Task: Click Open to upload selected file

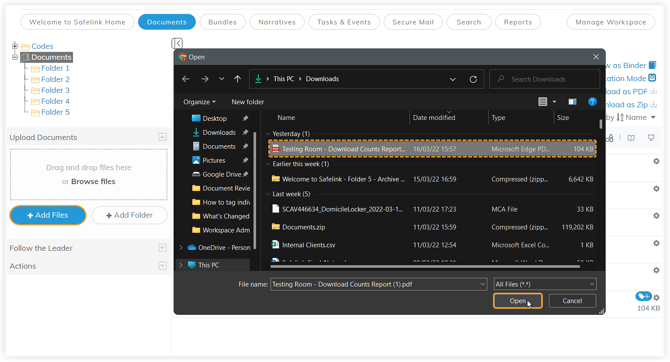Action: [x=517, y=301]
